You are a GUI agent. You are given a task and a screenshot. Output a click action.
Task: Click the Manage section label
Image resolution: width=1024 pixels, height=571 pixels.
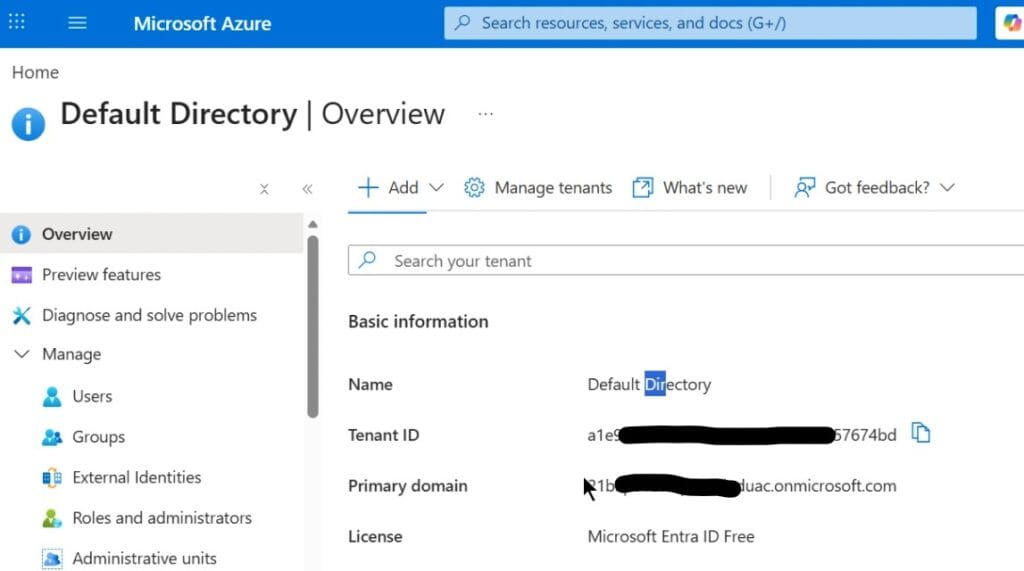[72, 354]
